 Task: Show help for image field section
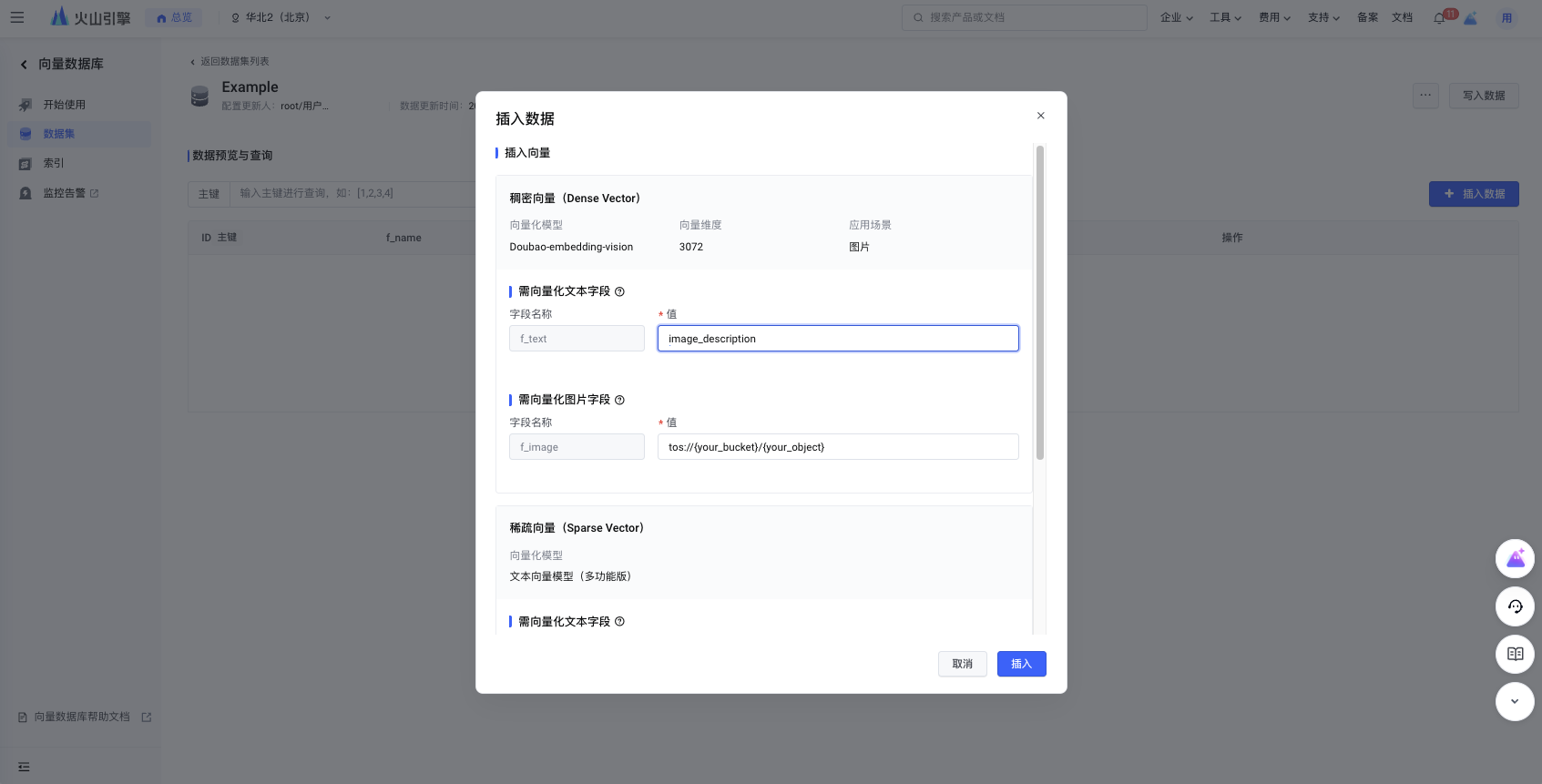point(619,400)
